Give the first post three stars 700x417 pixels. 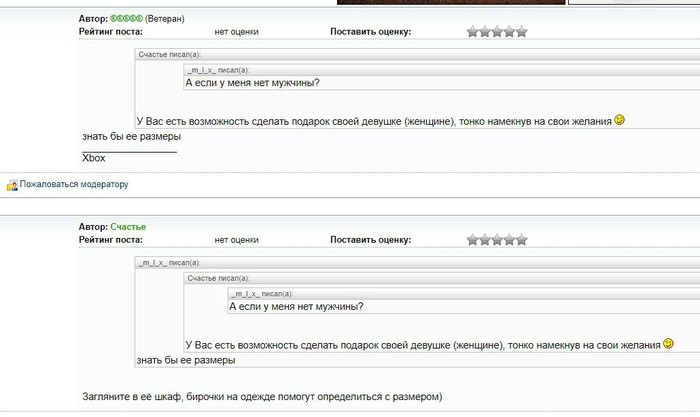click(497, 32)
